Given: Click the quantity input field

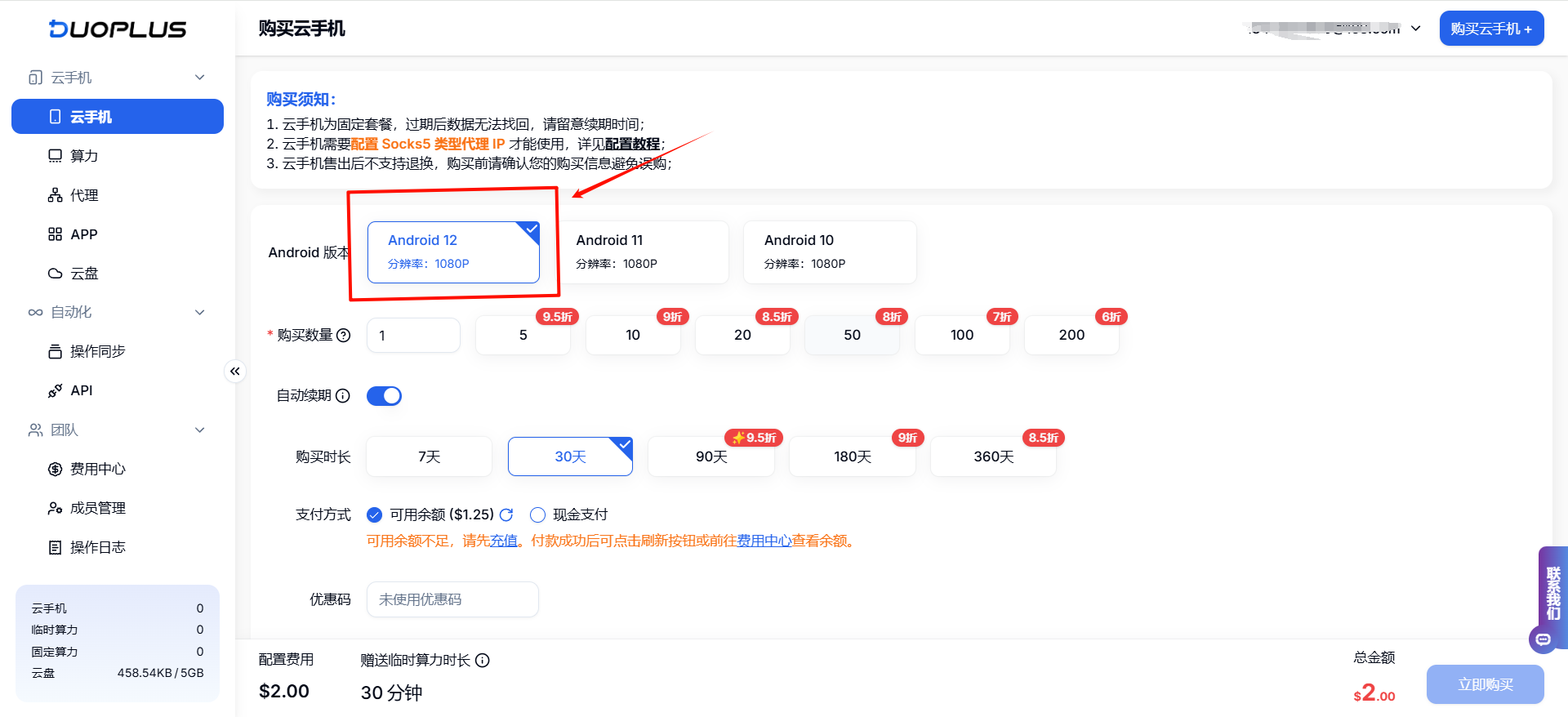Looking at the screenshot, I should pos(413,335).
